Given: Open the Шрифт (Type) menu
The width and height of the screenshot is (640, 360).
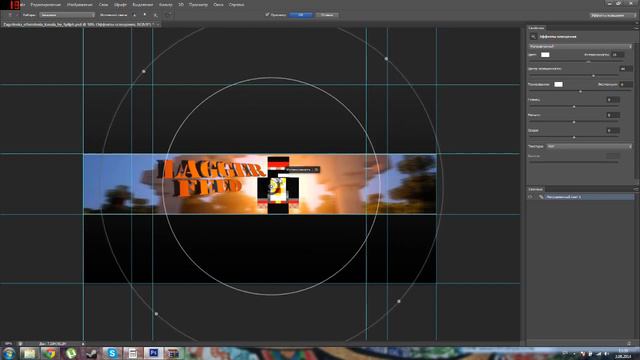Looking at the screenshot, I should click(120, 4).
